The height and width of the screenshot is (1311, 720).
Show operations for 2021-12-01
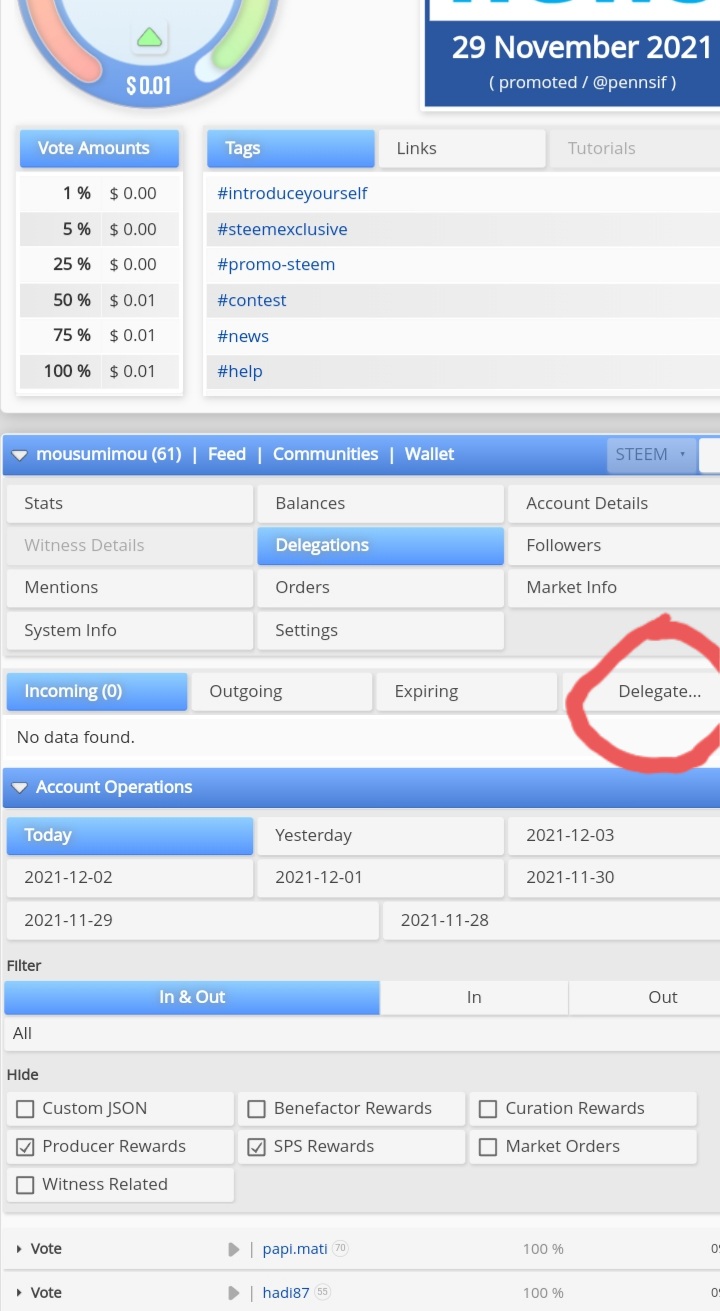click(380, 877)
